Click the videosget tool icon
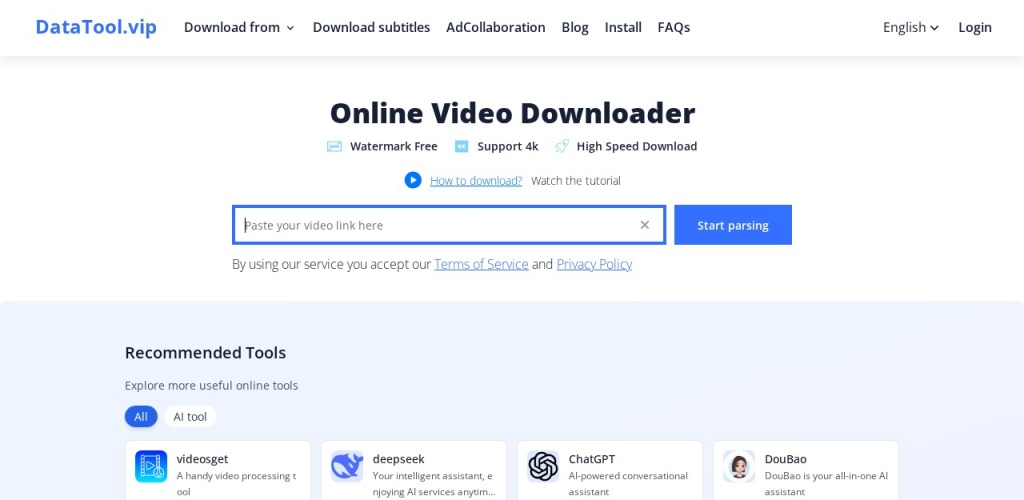Screen dimensions: 1024x500 pyautogui.click(x=151, y=466)
